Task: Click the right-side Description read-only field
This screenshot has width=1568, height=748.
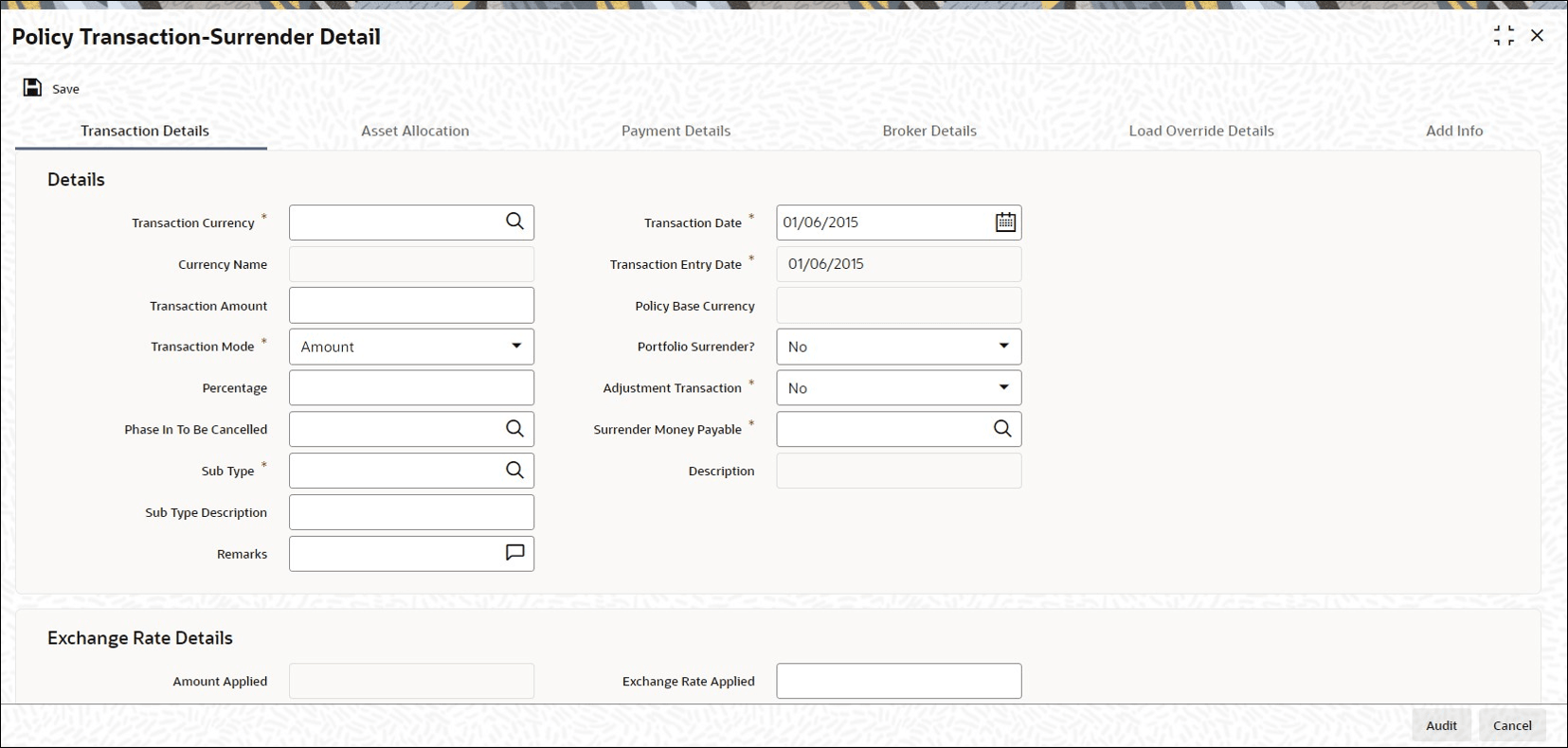Action: [898, 471]
